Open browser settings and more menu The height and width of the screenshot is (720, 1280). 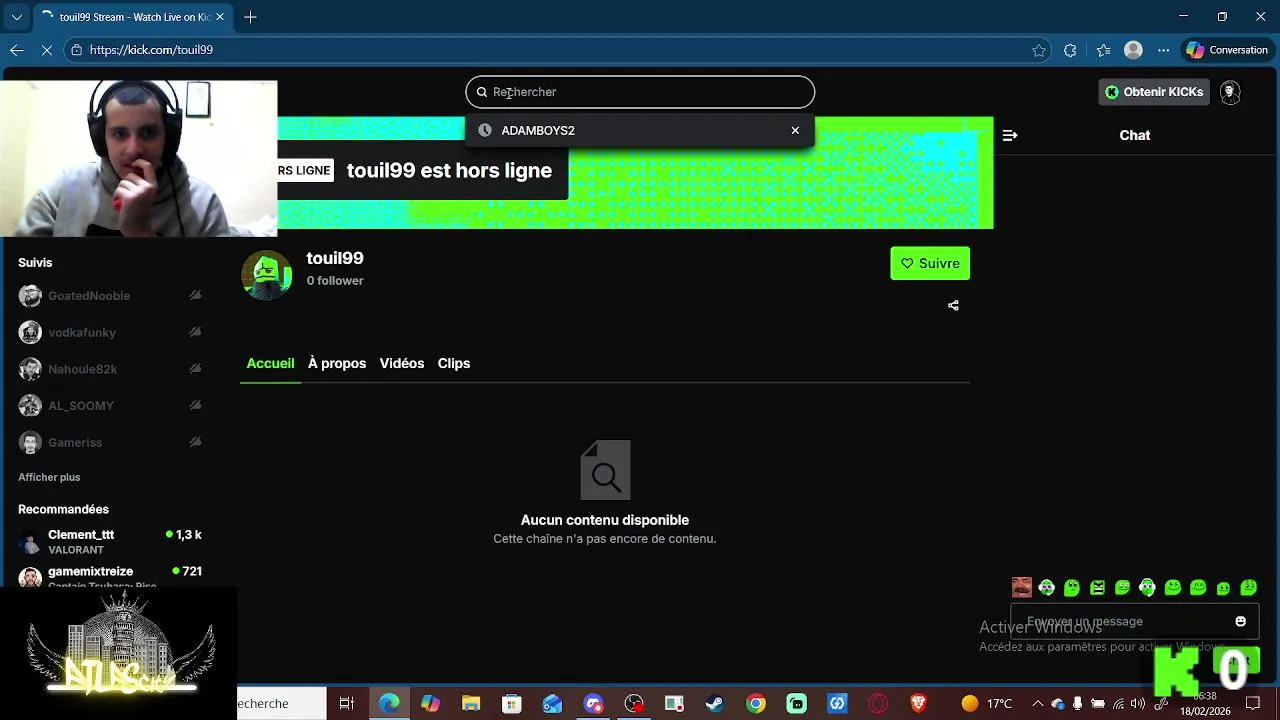[x=1163, y=50]
